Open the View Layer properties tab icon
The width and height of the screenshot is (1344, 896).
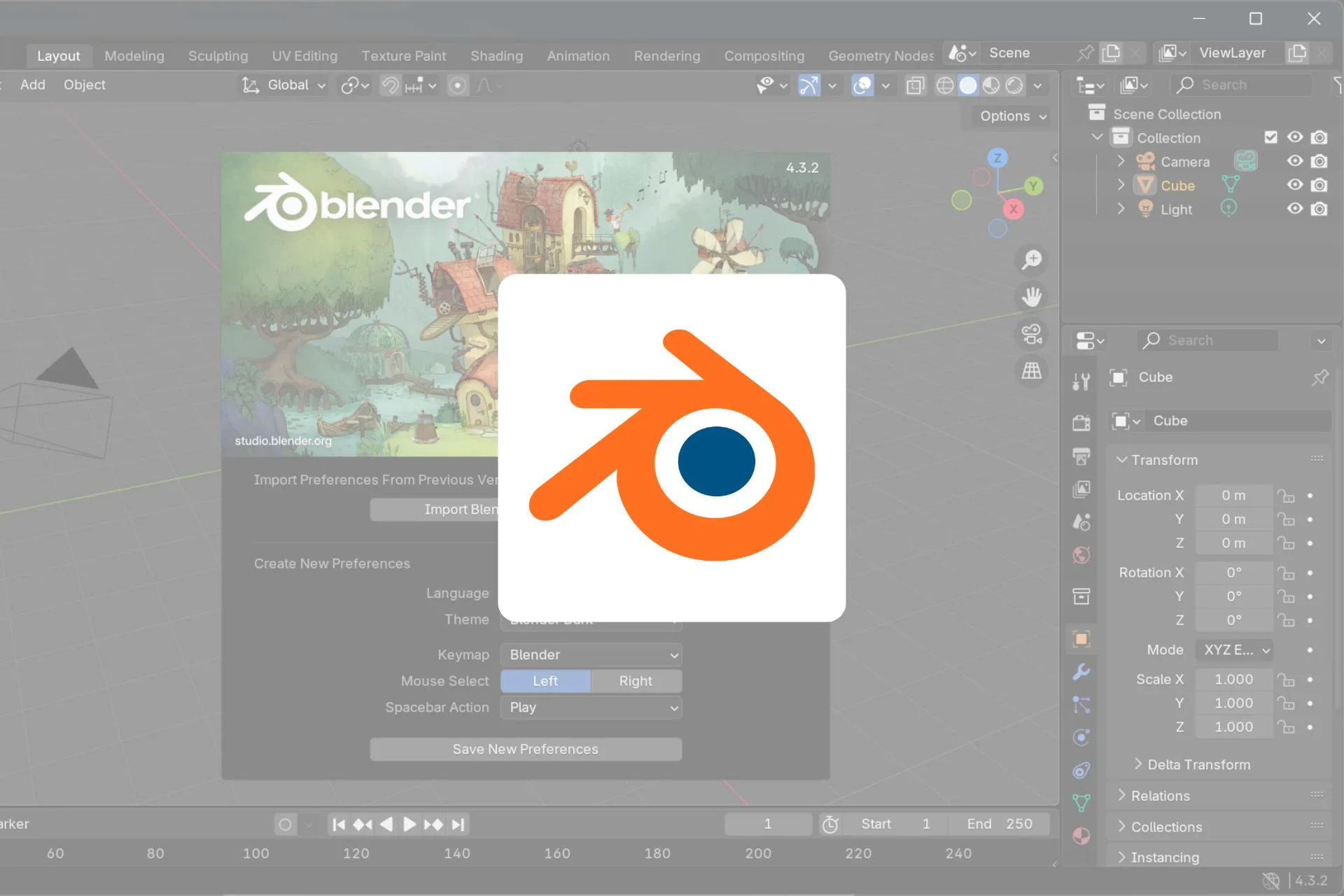point(1081,489)
